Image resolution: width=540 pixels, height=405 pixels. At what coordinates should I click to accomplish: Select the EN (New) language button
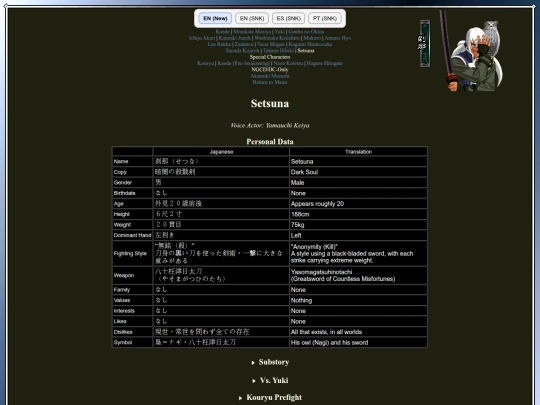[215, 18]
